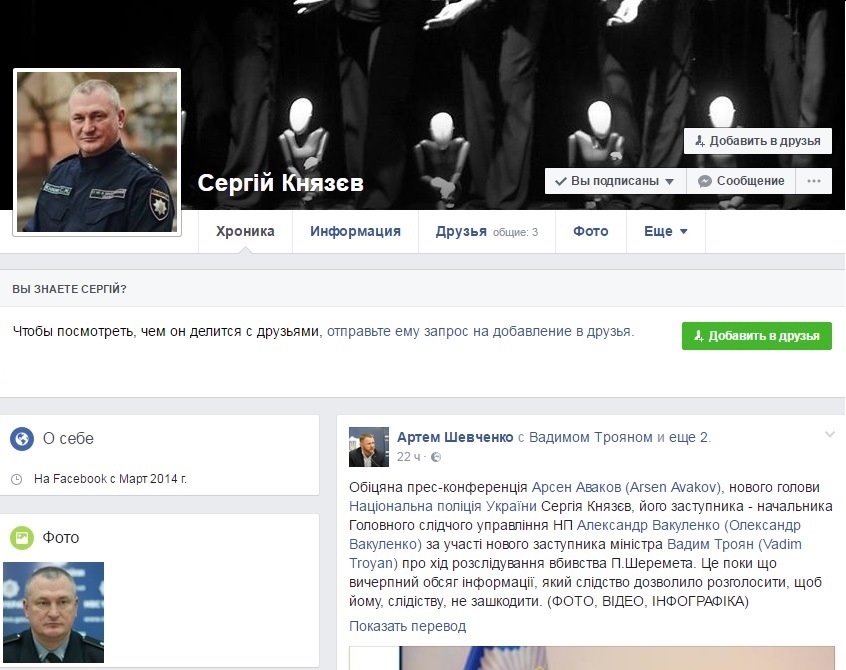Click the Сообщение button
846x670 pixels.
(741, 181)
